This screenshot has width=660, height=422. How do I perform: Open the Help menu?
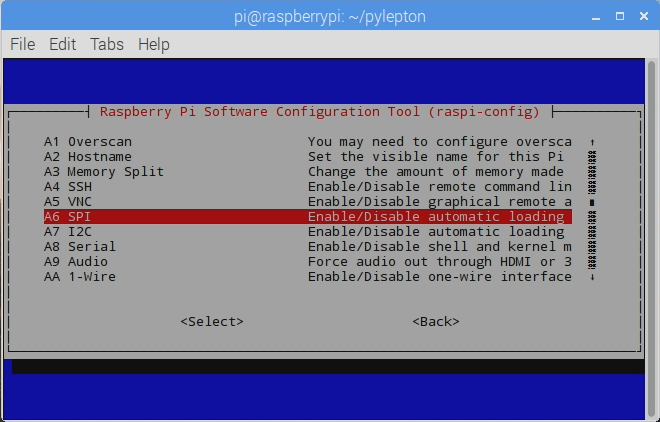[154, 44]
